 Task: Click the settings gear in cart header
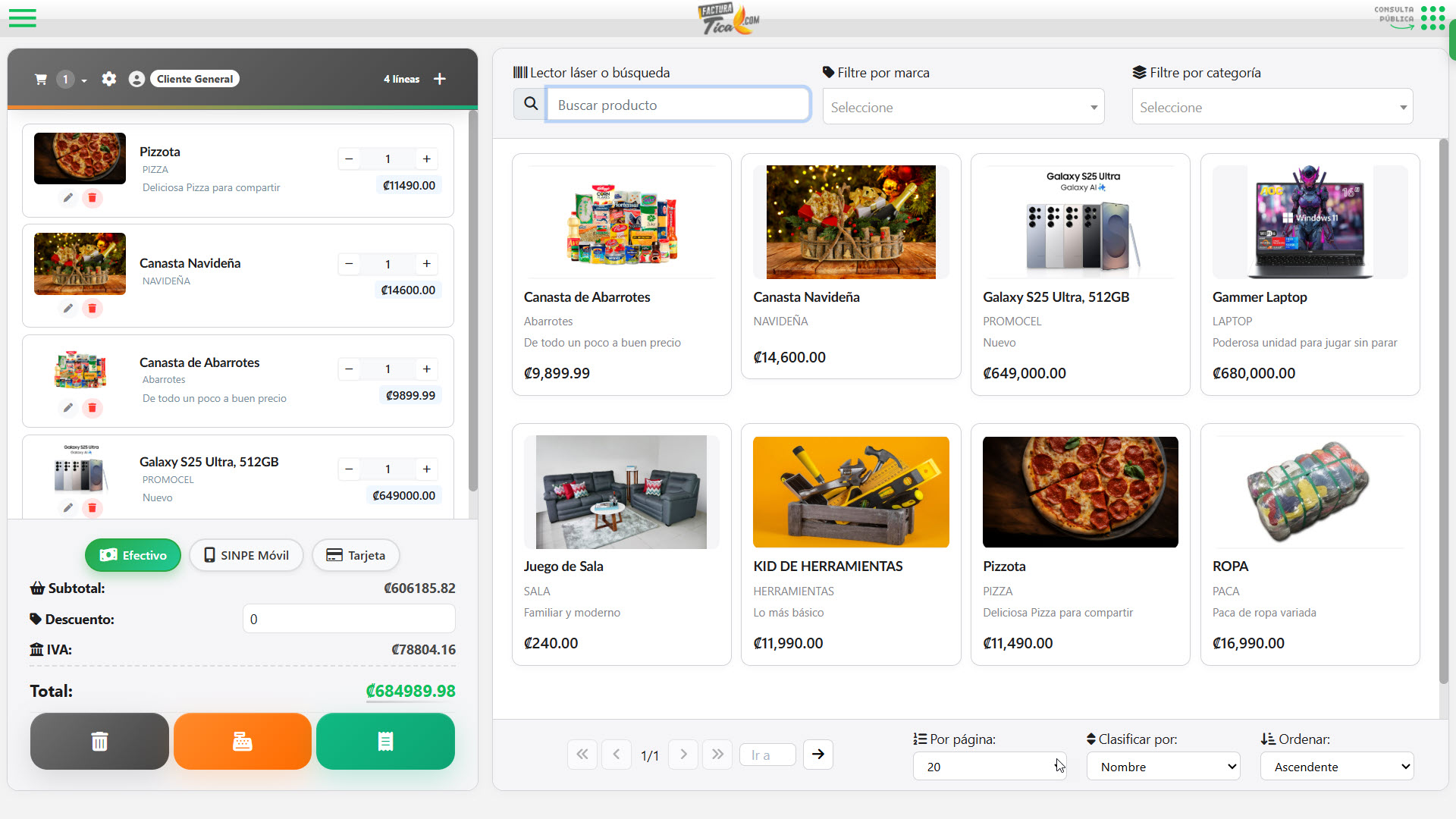pos(109,79)
